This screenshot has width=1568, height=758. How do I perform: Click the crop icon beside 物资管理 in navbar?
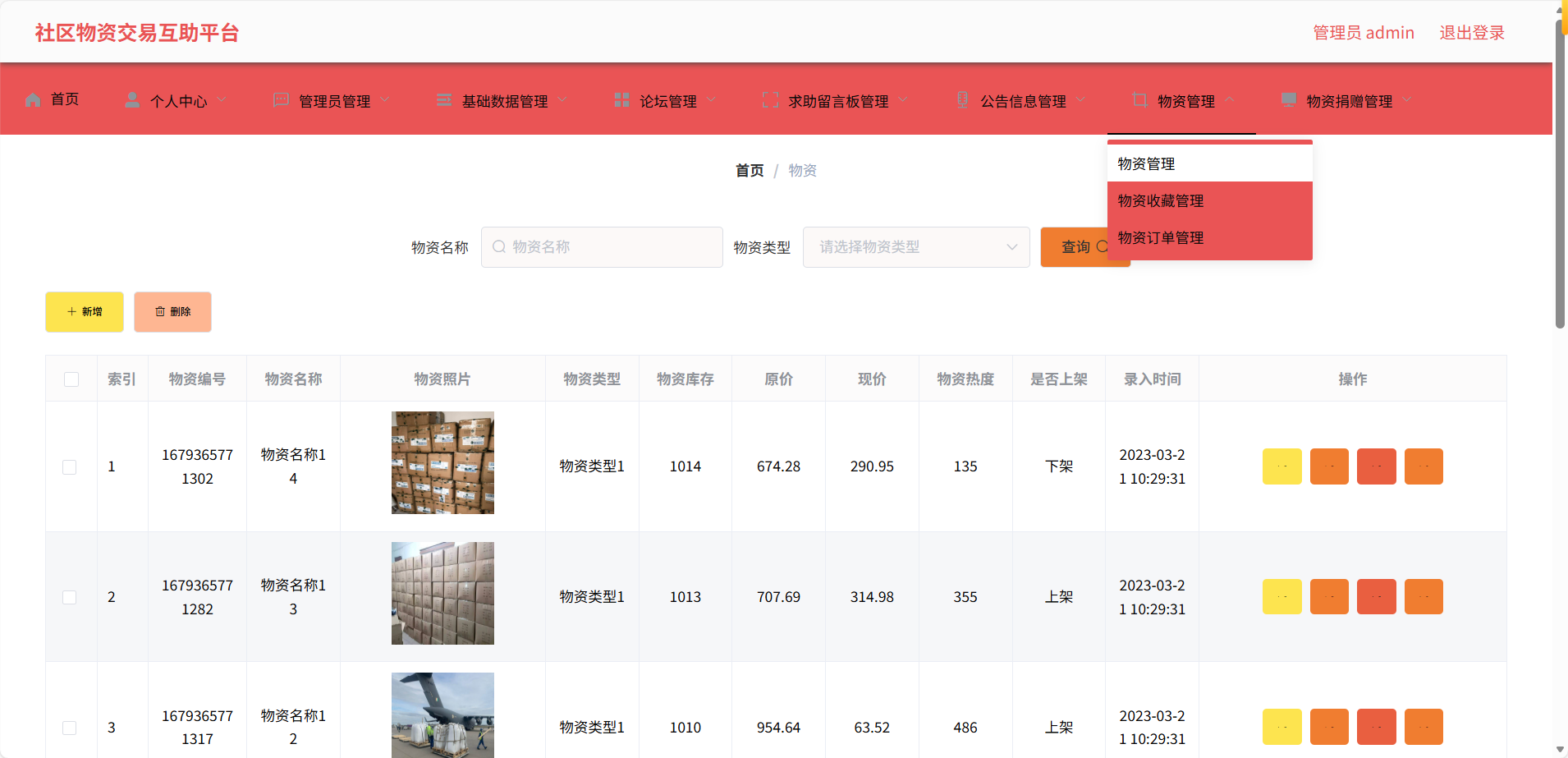1139,100
